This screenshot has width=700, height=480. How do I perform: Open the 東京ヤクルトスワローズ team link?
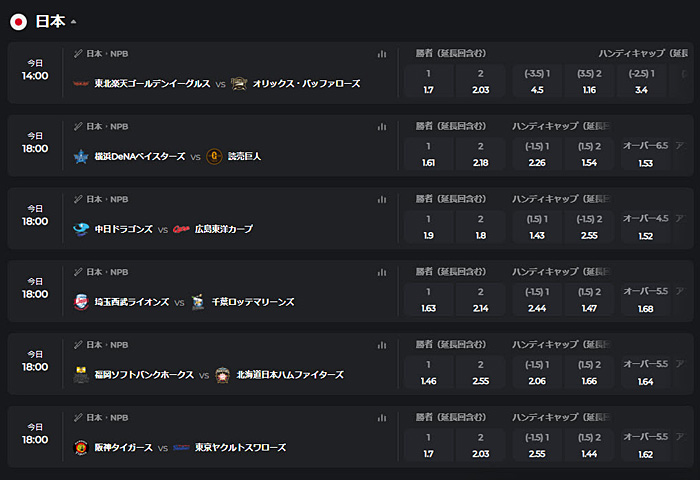[240, 447]
